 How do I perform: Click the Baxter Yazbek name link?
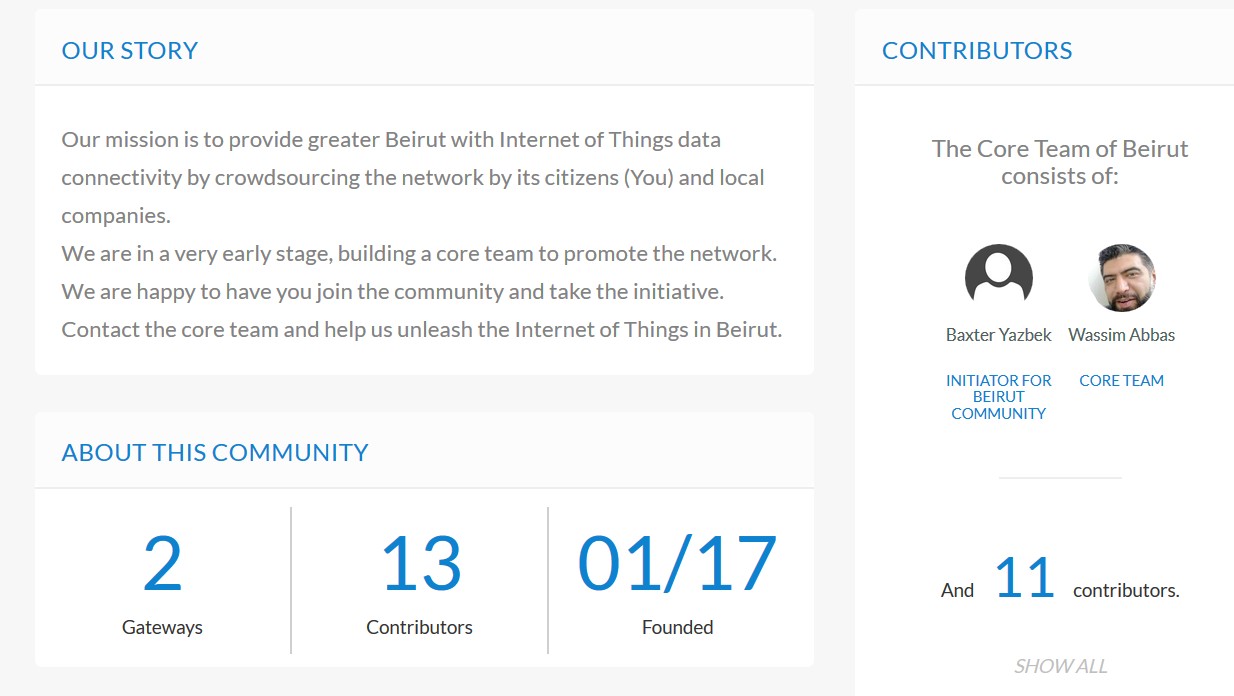(998, 335)
